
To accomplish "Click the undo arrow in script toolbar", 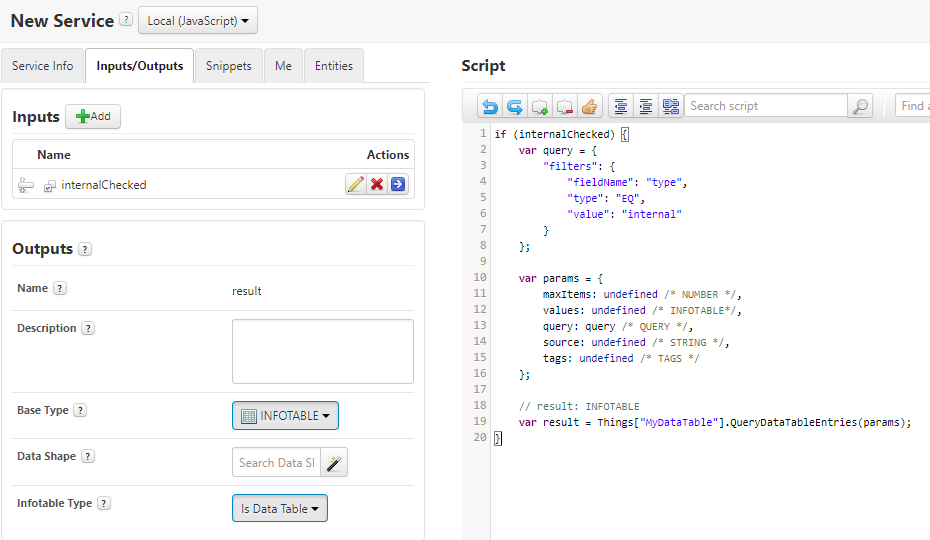I will point(490,106).
